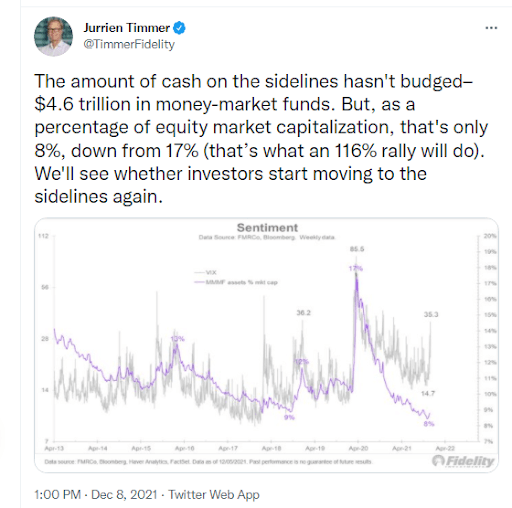This screenshot has height=508, width=512.
Task: Open the Jurrien Timmer display name link
Action: pyautogui.click(x=127, y=28)
